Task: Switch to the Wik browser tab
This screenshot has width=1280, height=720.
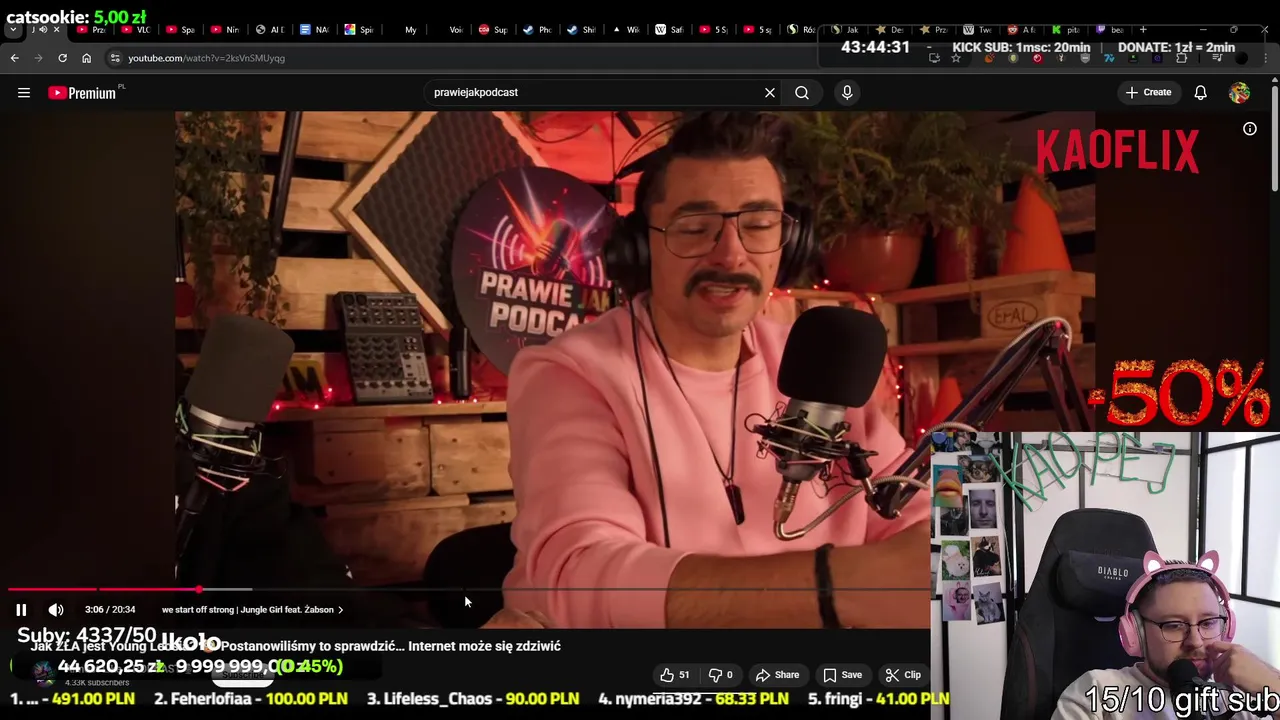Action: [x=626, y=29]
